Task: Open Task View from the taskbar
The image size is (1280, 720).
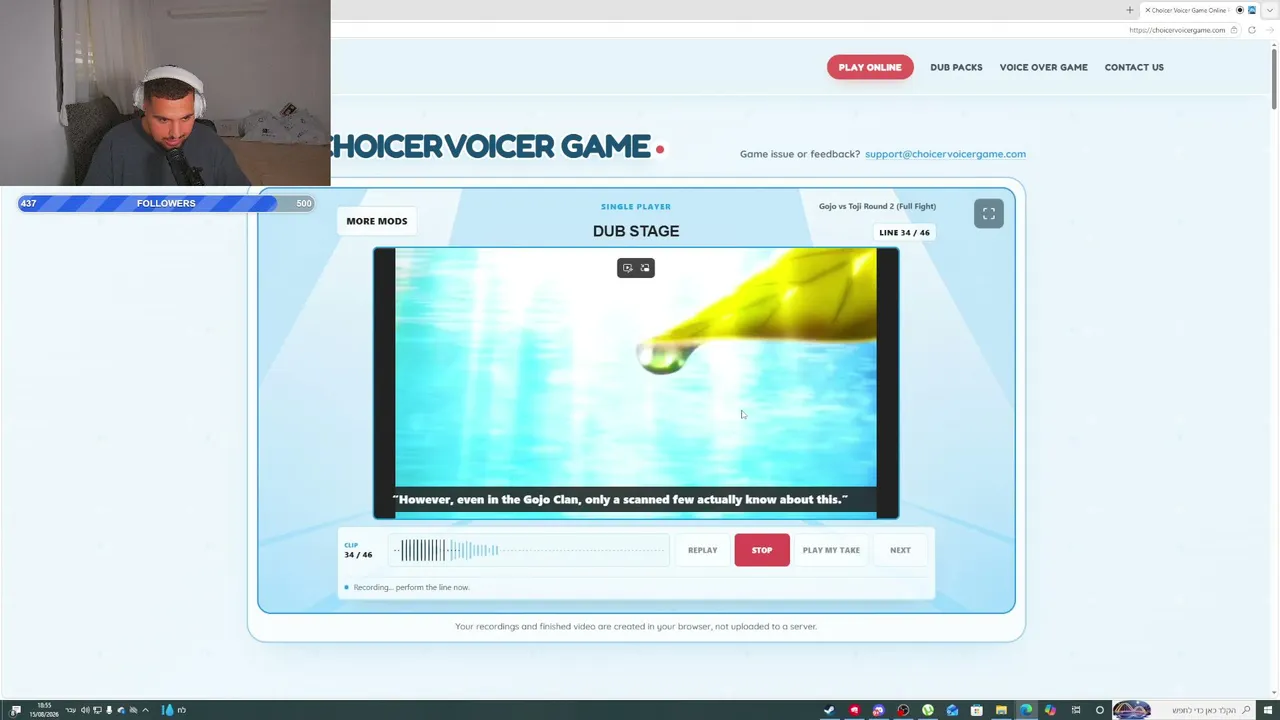Action: tap(1075, 710)
